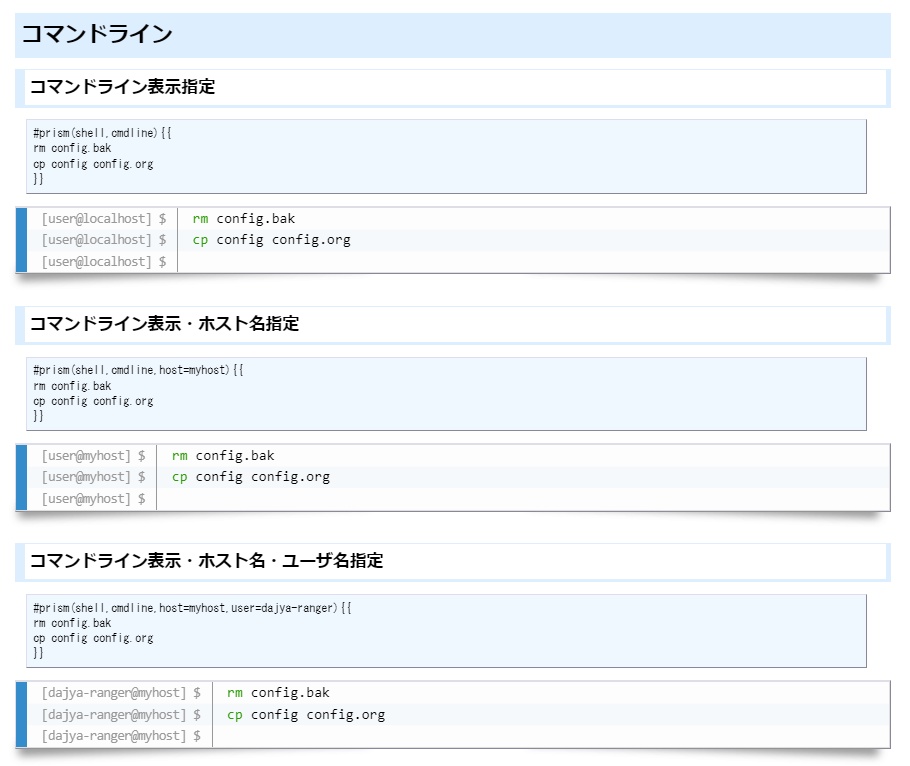The width and height of the screenshot is (910, 766).
Task: Click the empty third [user@localhost] prompt line
Action: pos(107,261)
